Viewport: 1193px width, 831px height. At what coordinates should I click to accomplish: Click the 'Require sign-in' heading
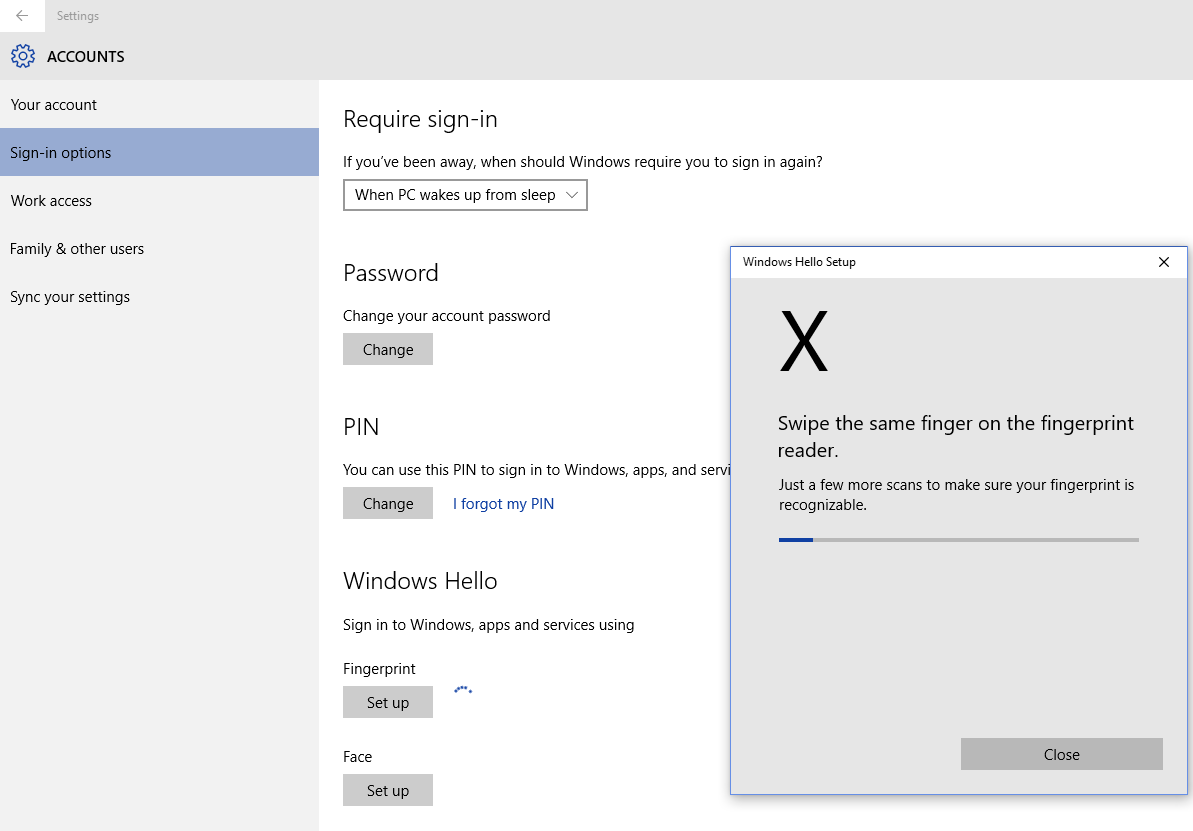[420, 119]
